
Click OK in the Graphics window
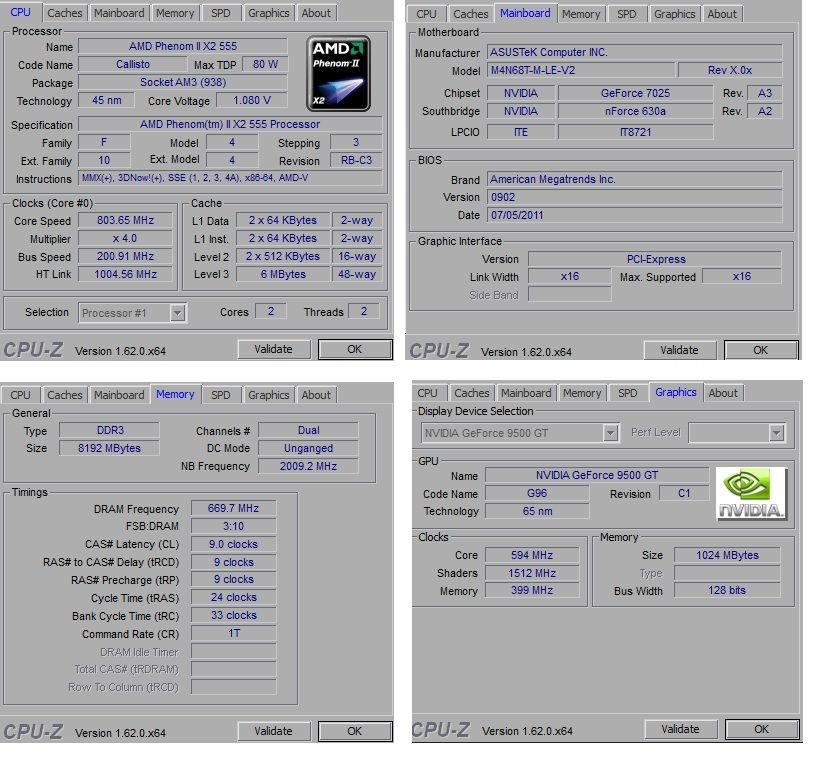click(762, 729)
